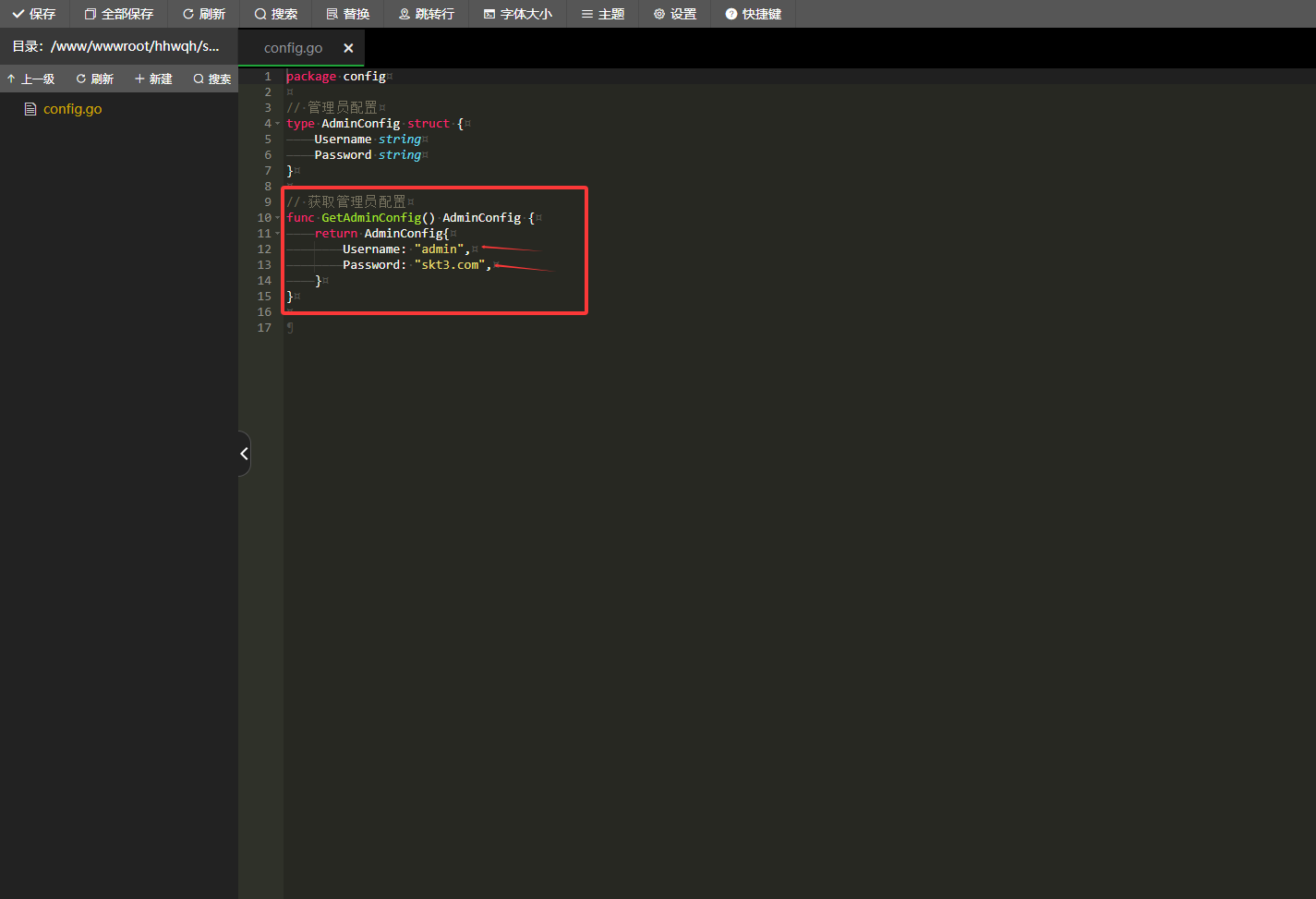
Task: Click the Save (保存) checkmark button
Action: [x=34, y=14]
